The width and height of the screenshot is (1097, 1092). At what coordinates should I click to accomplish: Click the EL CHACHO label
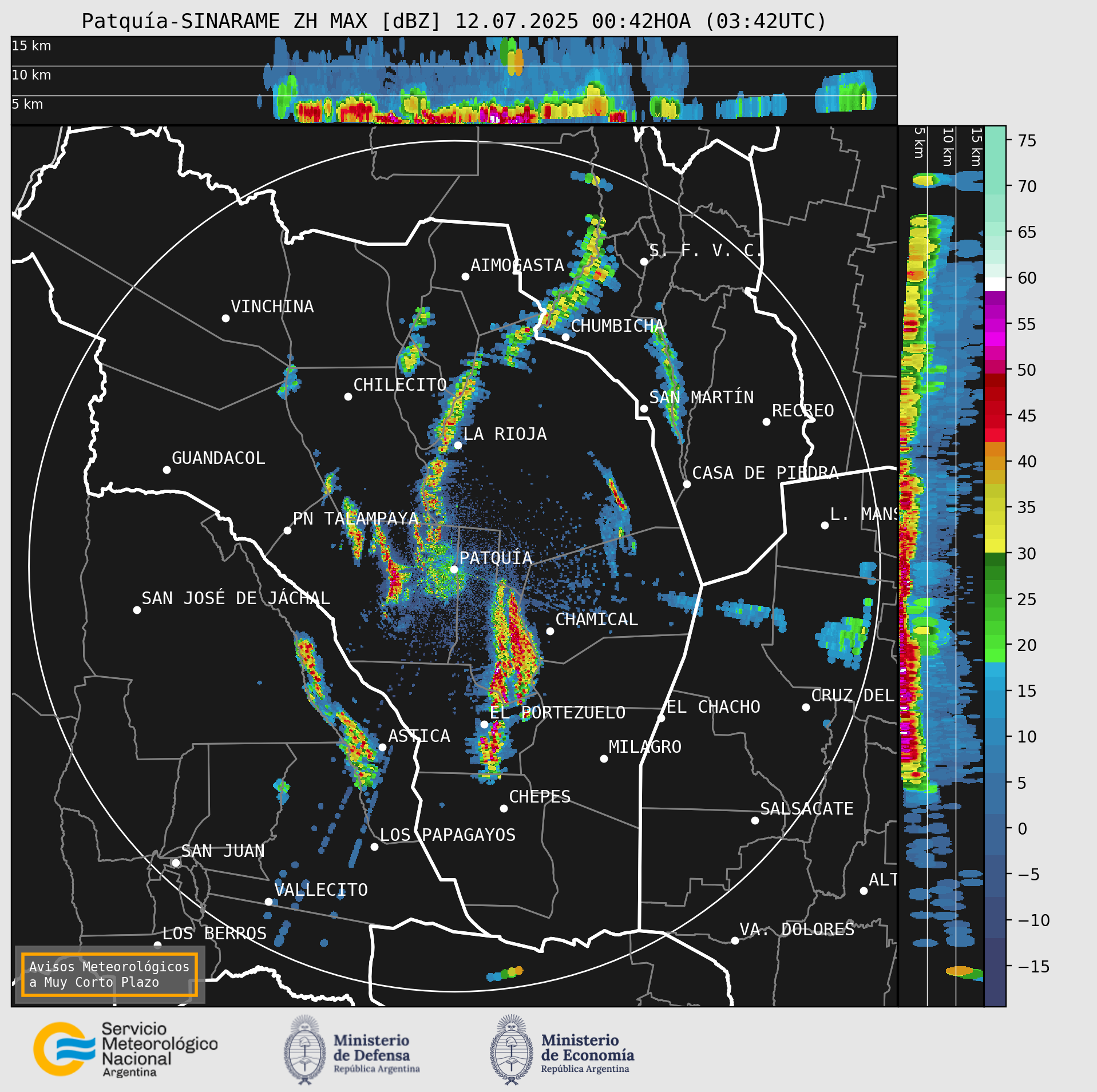click(x=714, y=707)
